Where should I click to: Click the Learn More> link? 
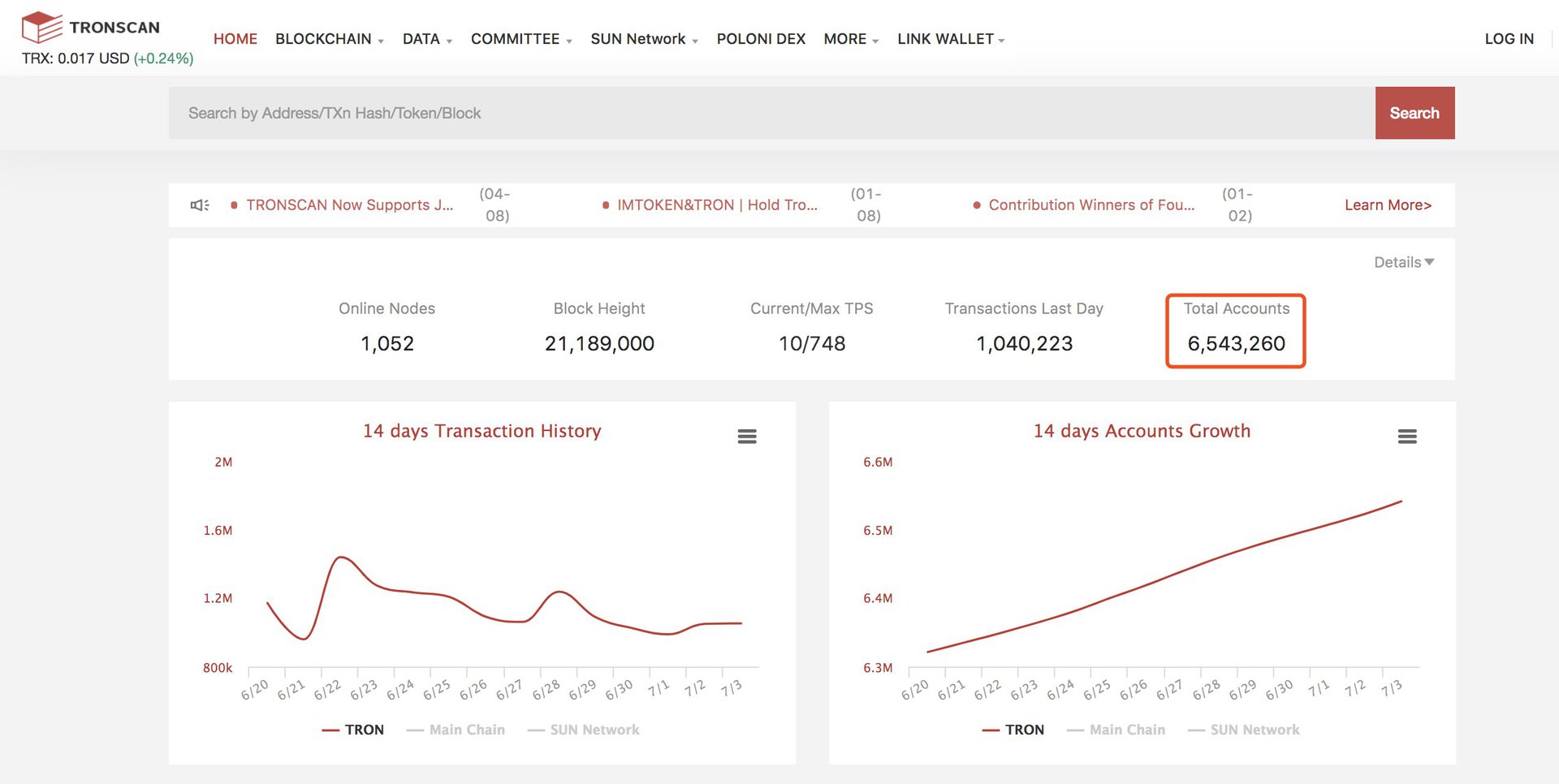tap(1388, 205)
